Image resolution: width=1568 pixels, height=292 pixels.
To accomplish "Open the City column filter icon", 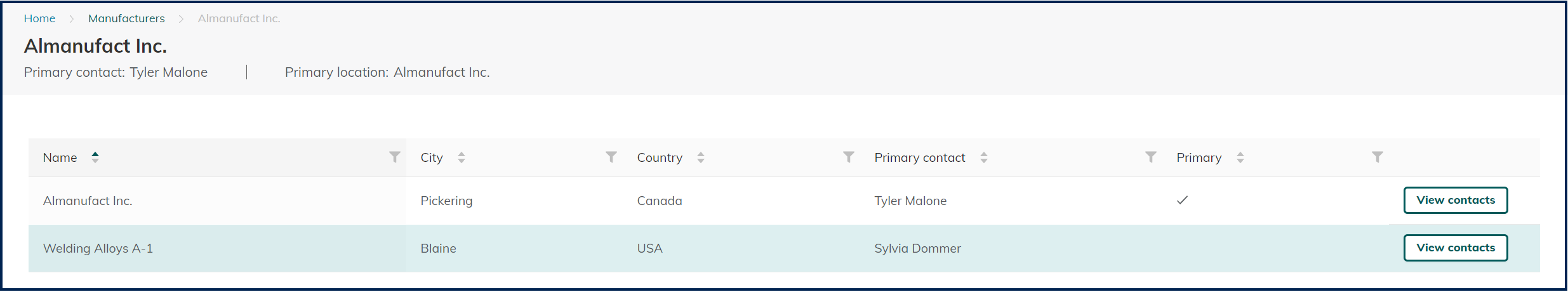I will pos(611,157).
